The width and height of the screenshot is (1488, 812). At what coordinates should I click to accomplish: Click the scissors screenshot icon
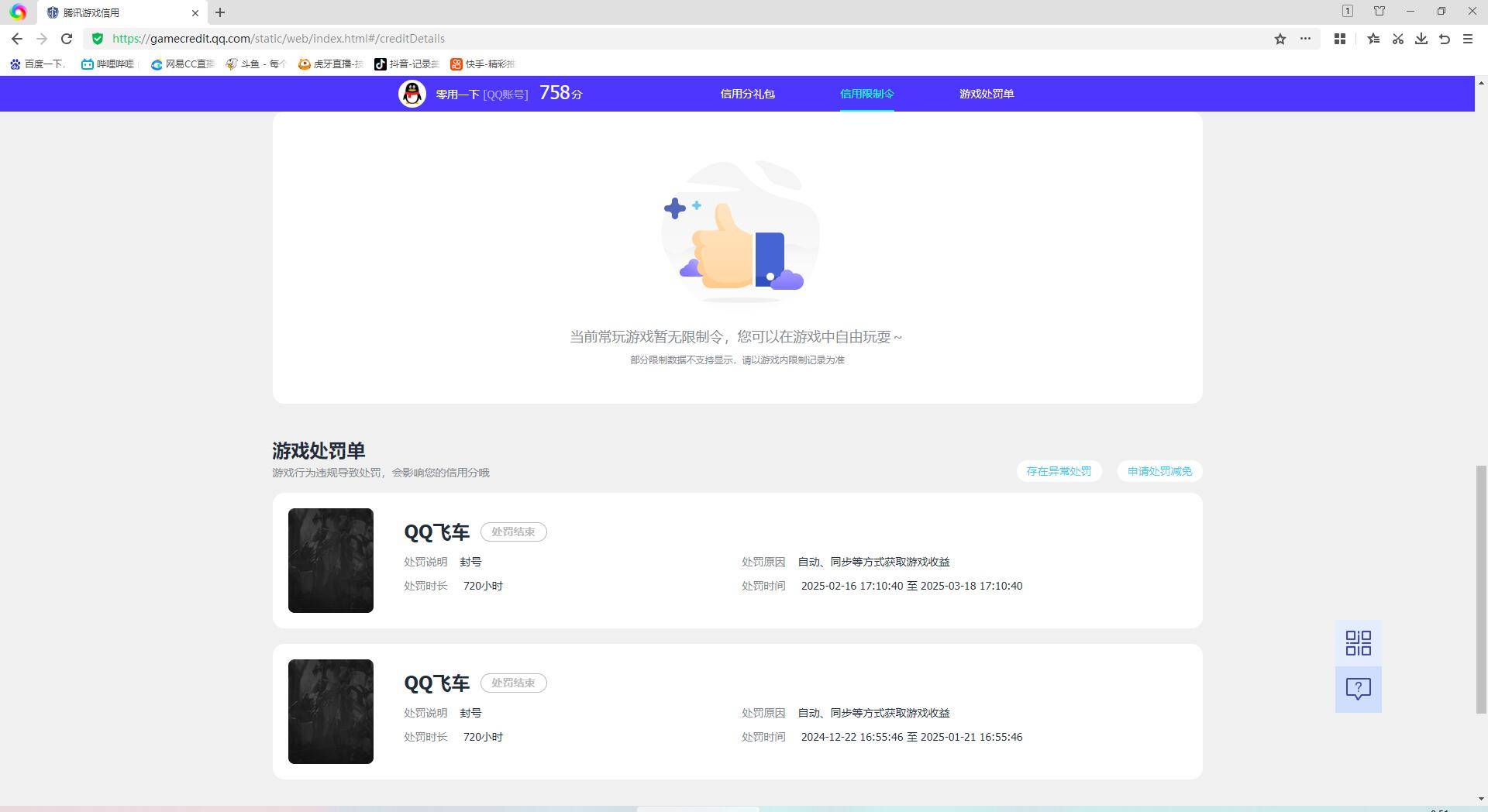1398,39
